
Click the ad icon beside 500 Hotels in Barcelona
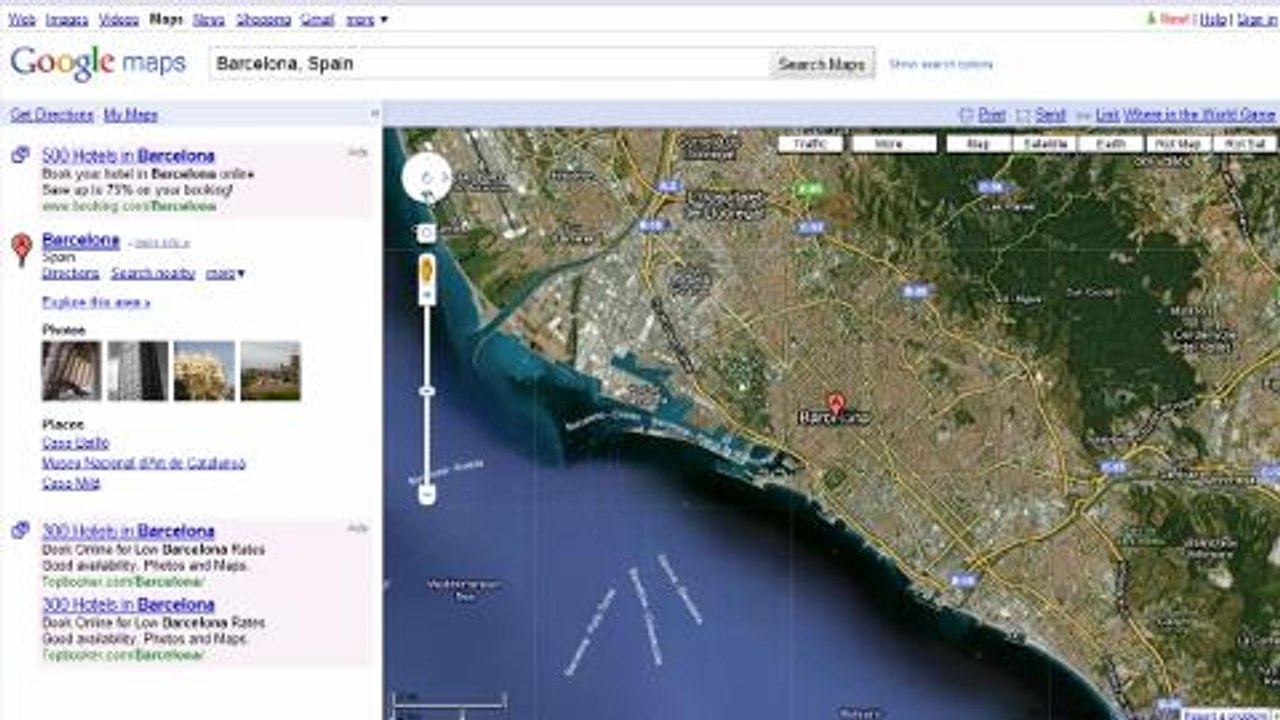pos(21,155)
